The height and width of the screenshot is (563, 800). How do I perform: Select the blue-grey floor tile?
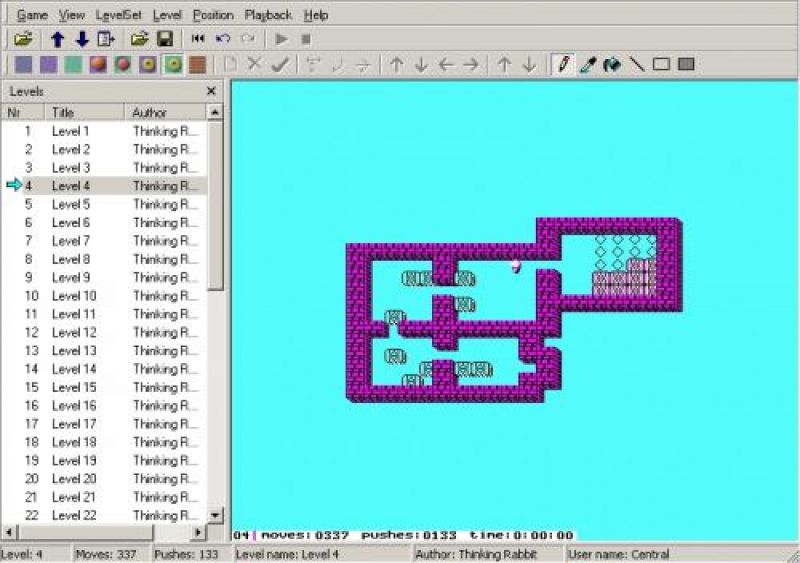[x=23, y=65]
